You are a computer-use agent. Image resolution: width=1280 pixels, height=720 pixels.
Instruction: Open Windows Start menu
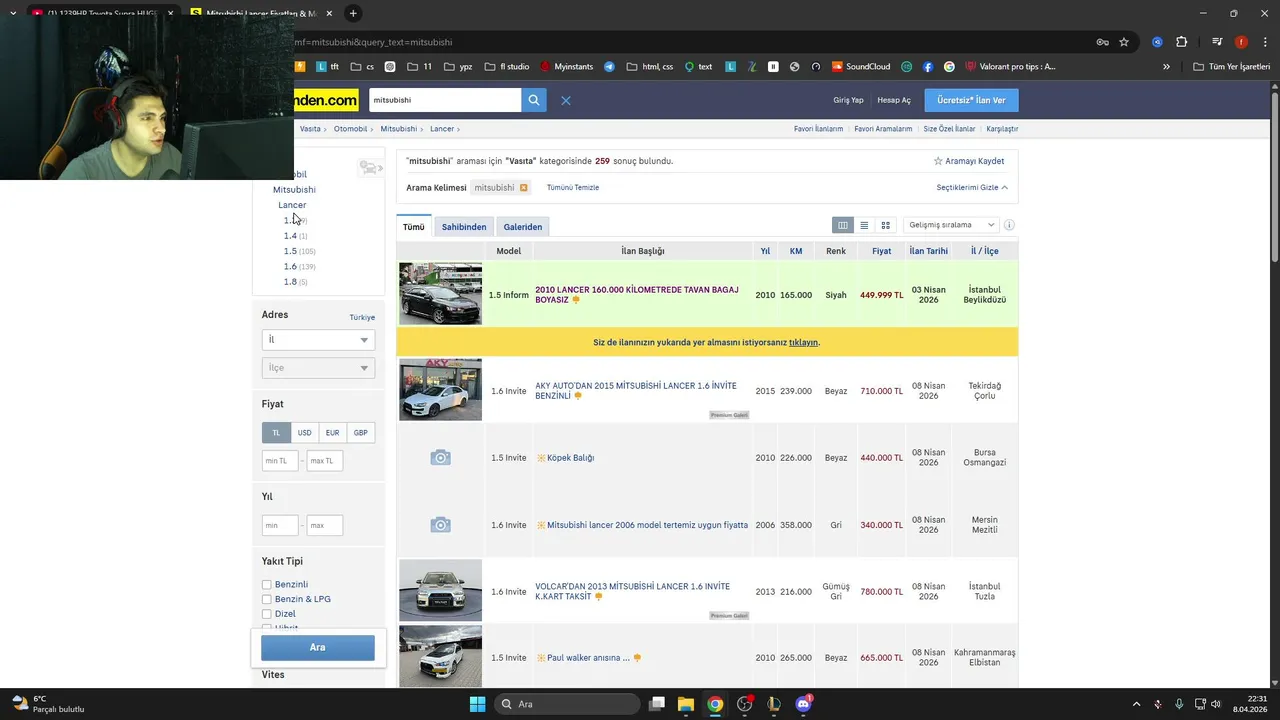pos(477,704)
